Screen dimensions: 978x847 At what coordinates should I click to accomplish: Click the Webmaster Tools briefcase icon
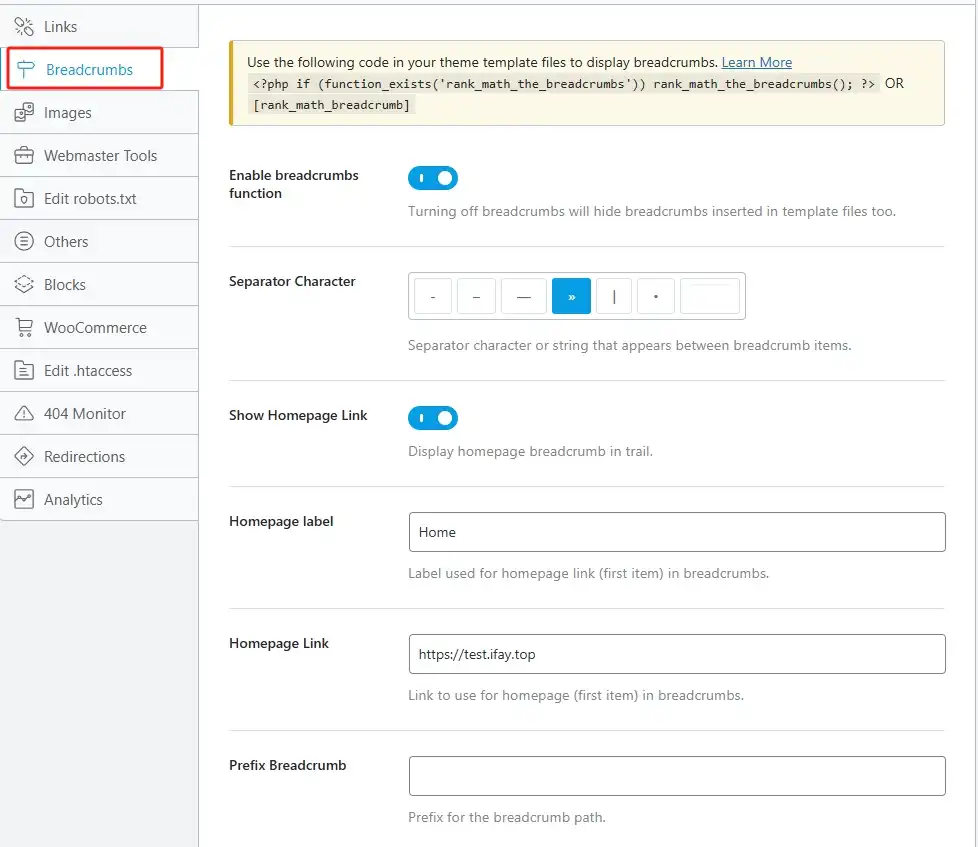[24, 155]
